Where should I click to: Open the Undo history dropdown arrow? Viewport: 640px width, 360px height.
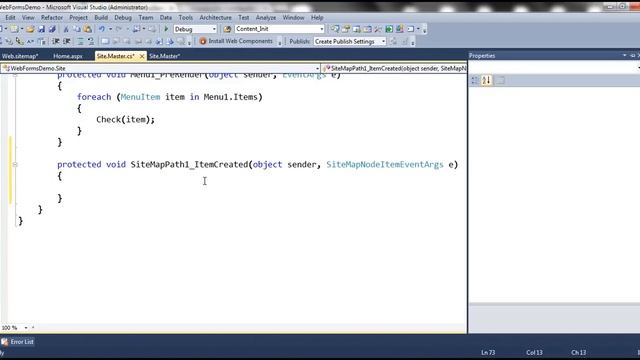coord(110,29)
